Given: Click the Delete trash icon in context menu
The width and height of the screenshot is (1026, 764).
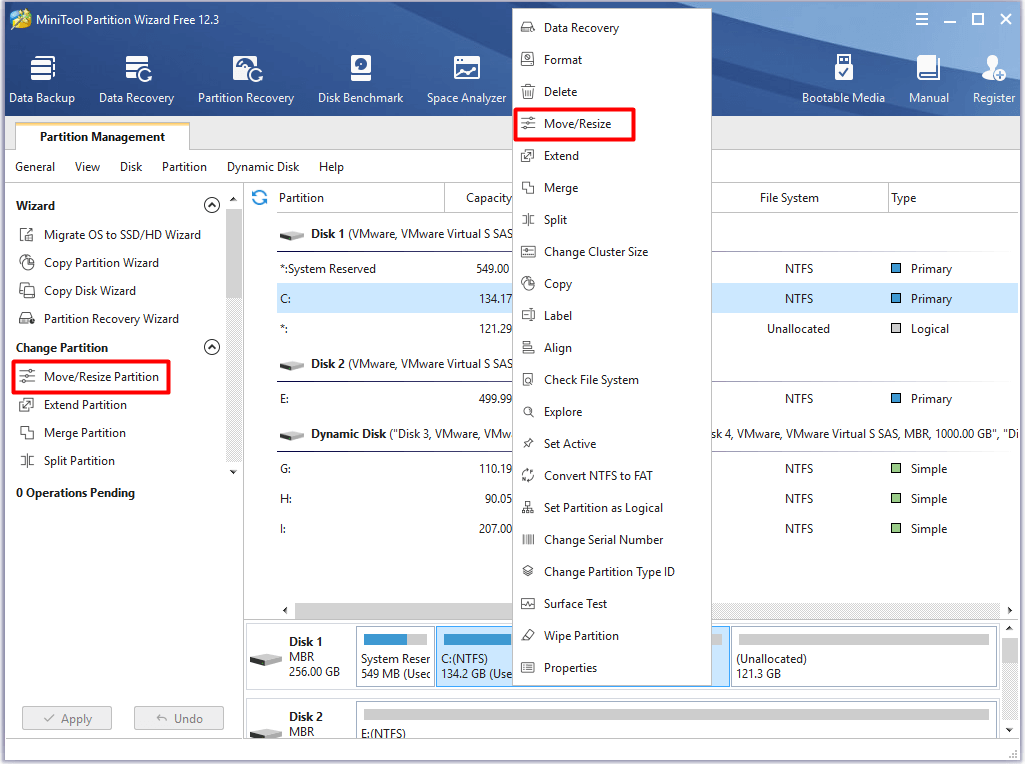Looking at the screenshot, I should click(527, 92).
